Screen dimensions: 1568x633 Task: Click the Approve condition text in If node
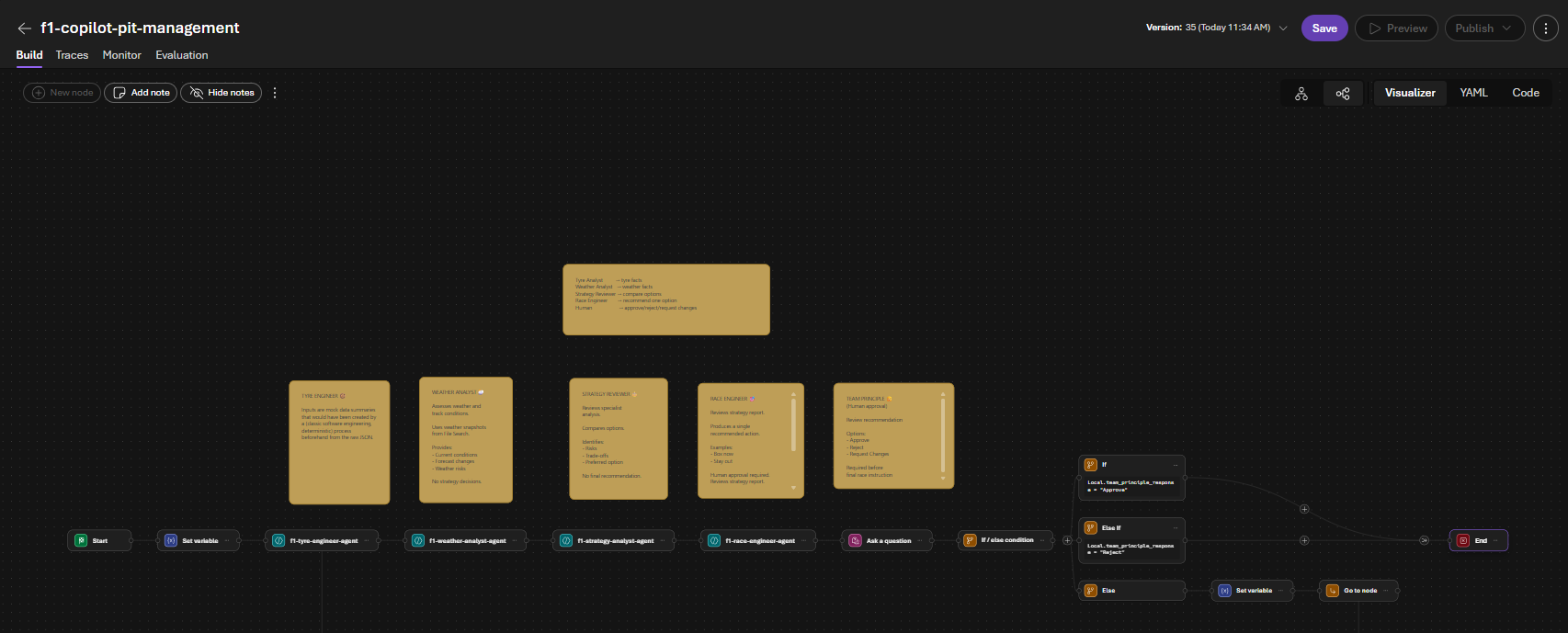pyautogui.click(x=1131, y=486)
